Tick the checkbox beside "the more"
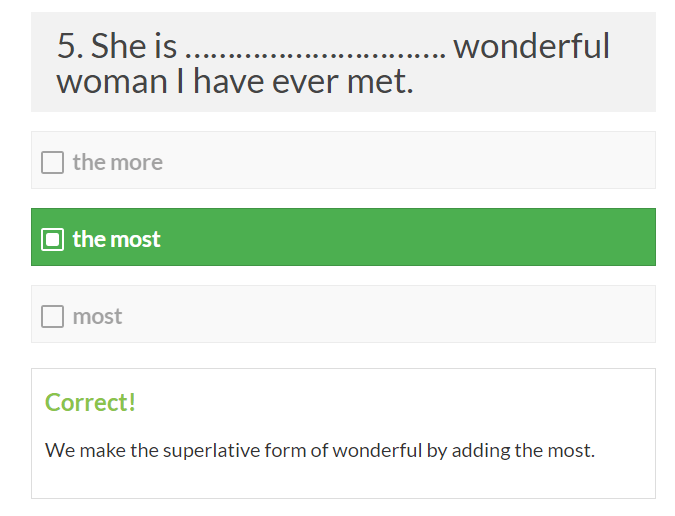 click(x=52, y=162)
